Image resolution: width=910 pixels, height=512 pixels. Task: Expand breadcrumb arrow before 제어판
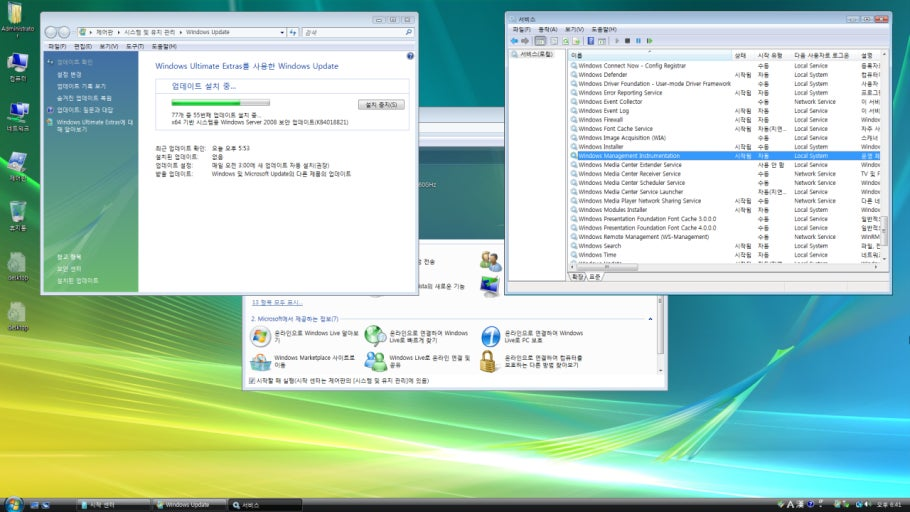(x=91, y=33)
